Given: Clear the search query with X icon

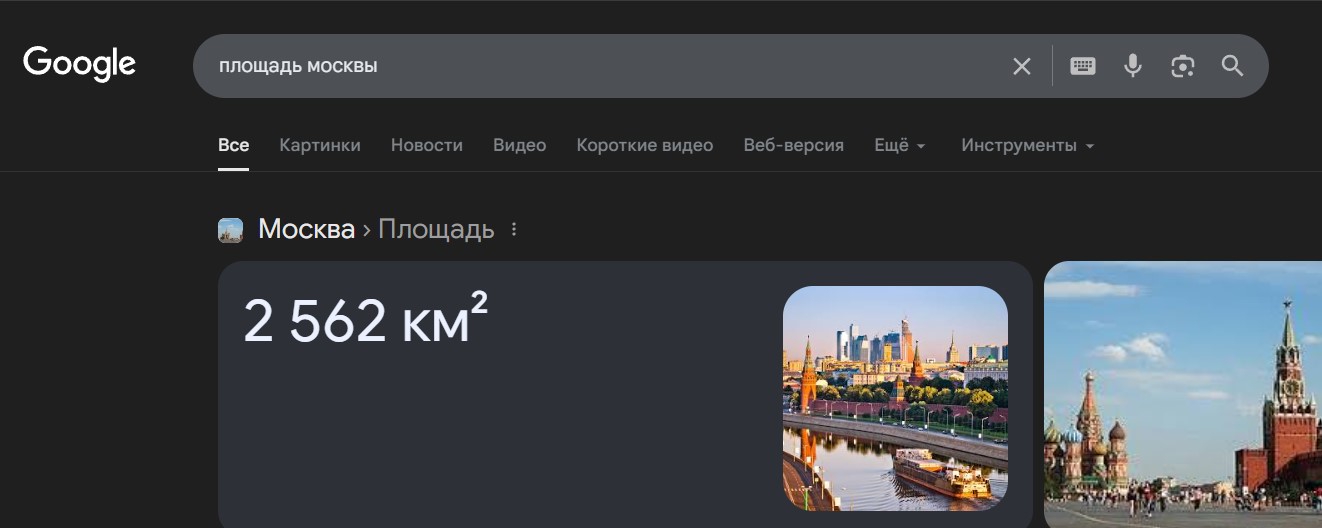Looking at the screenshot, I should point(1021,66).
